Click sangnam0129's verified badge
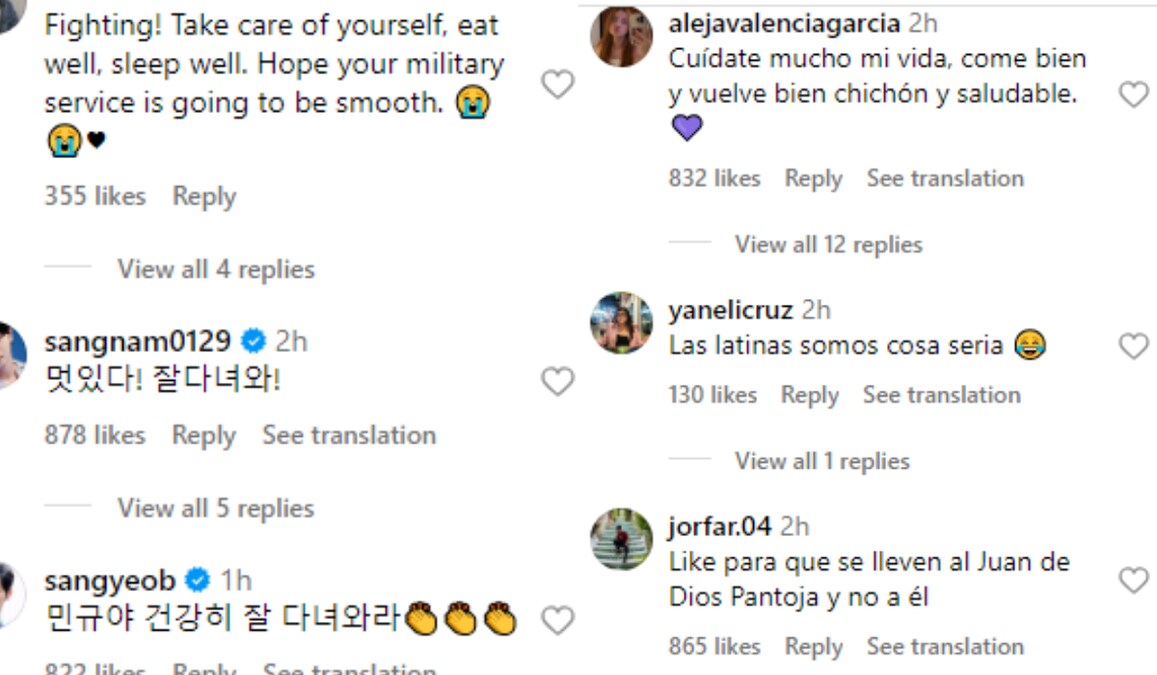The image size is (1157, 675). click(254, 342)
